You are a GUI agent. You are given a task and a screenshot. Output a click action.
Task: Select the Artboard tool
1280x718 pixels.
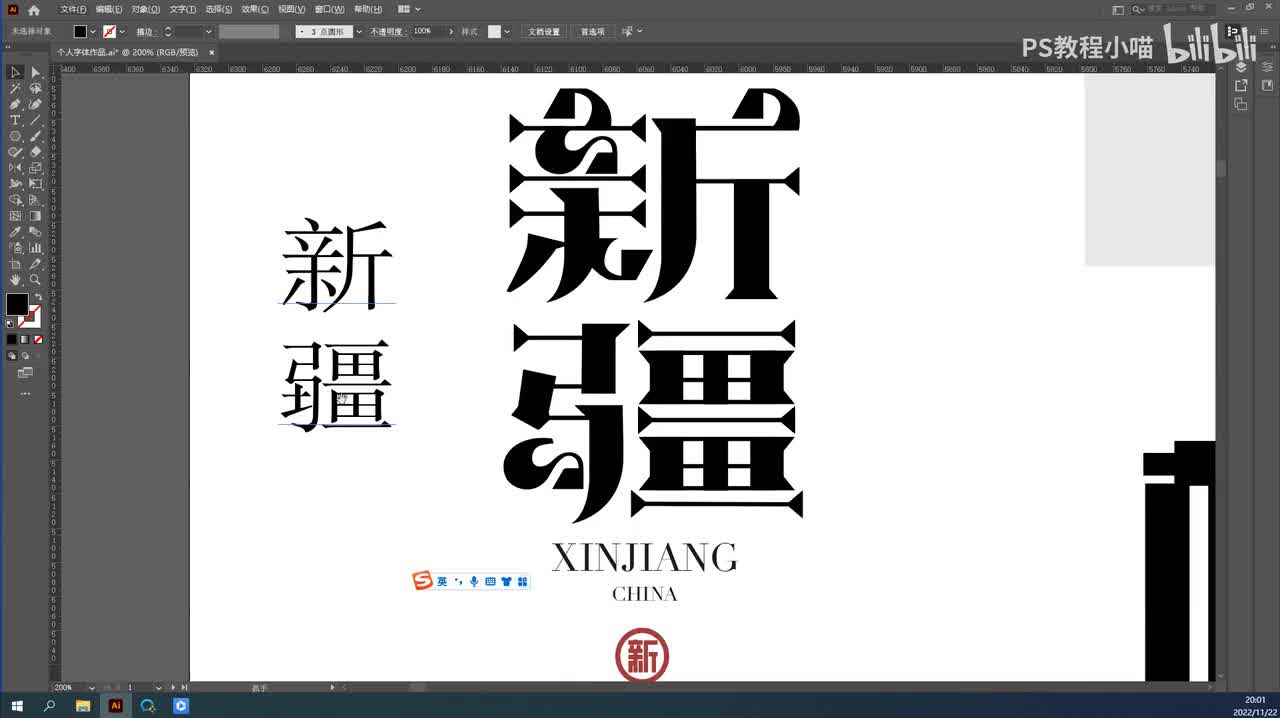[15, 264]
